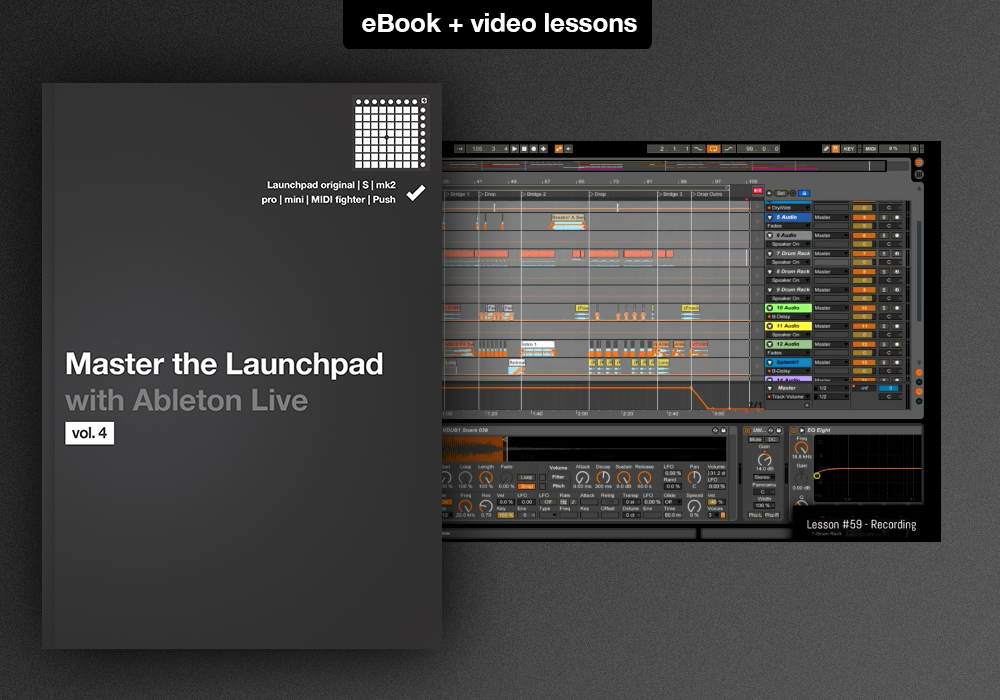Toggle the DC button in Utility
Screen dimensions: 1000x700
coord(772,439)
